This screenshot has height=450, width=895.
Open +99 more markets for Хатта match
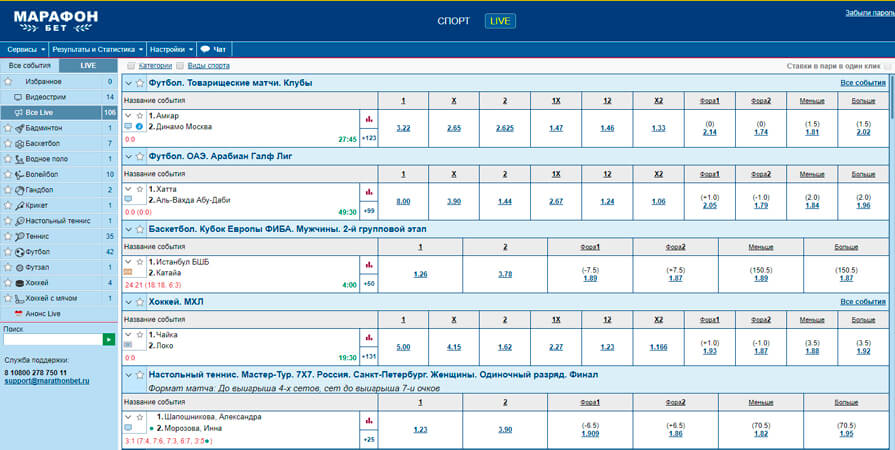point(369,211)
